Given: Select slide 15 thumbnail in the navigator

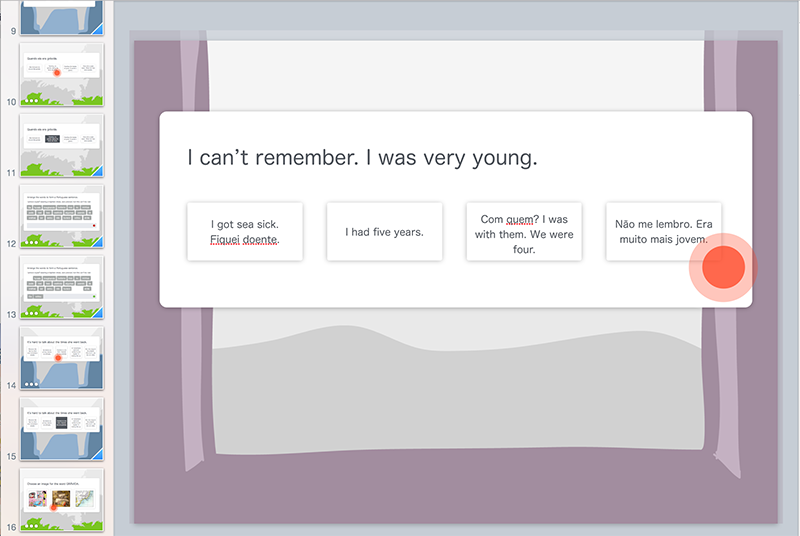Looking at the screenshot, I should coord(62,429).
